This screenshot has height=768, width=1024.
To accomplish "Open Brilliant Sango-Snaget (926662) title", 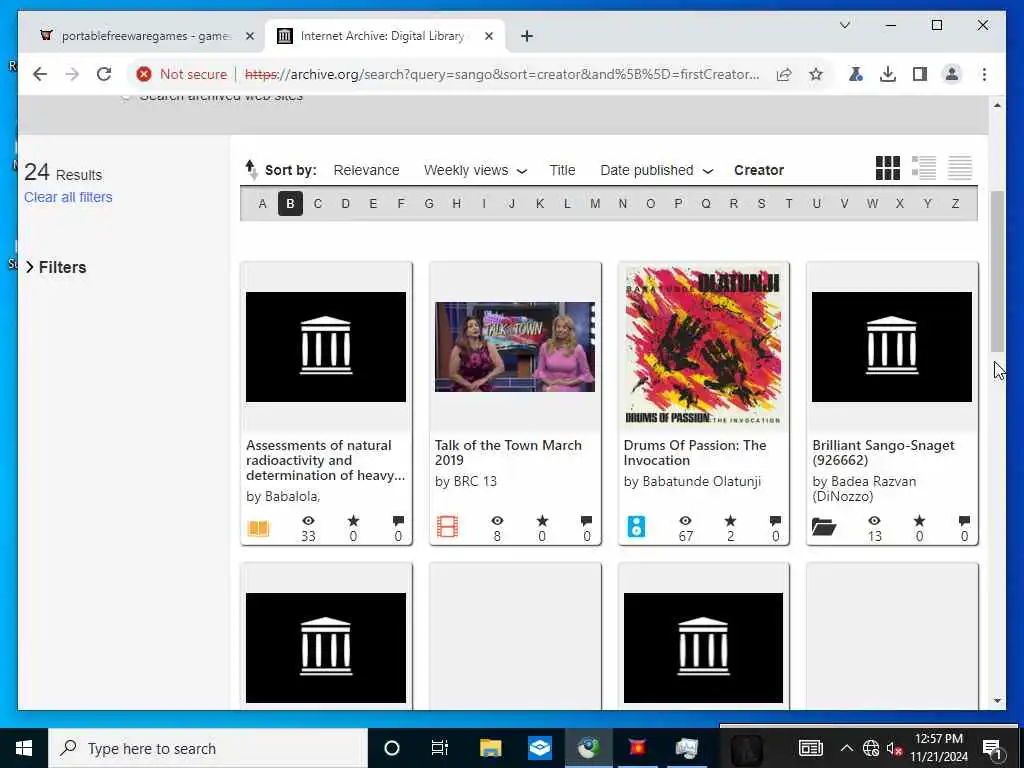I will (x=883, y=453).
